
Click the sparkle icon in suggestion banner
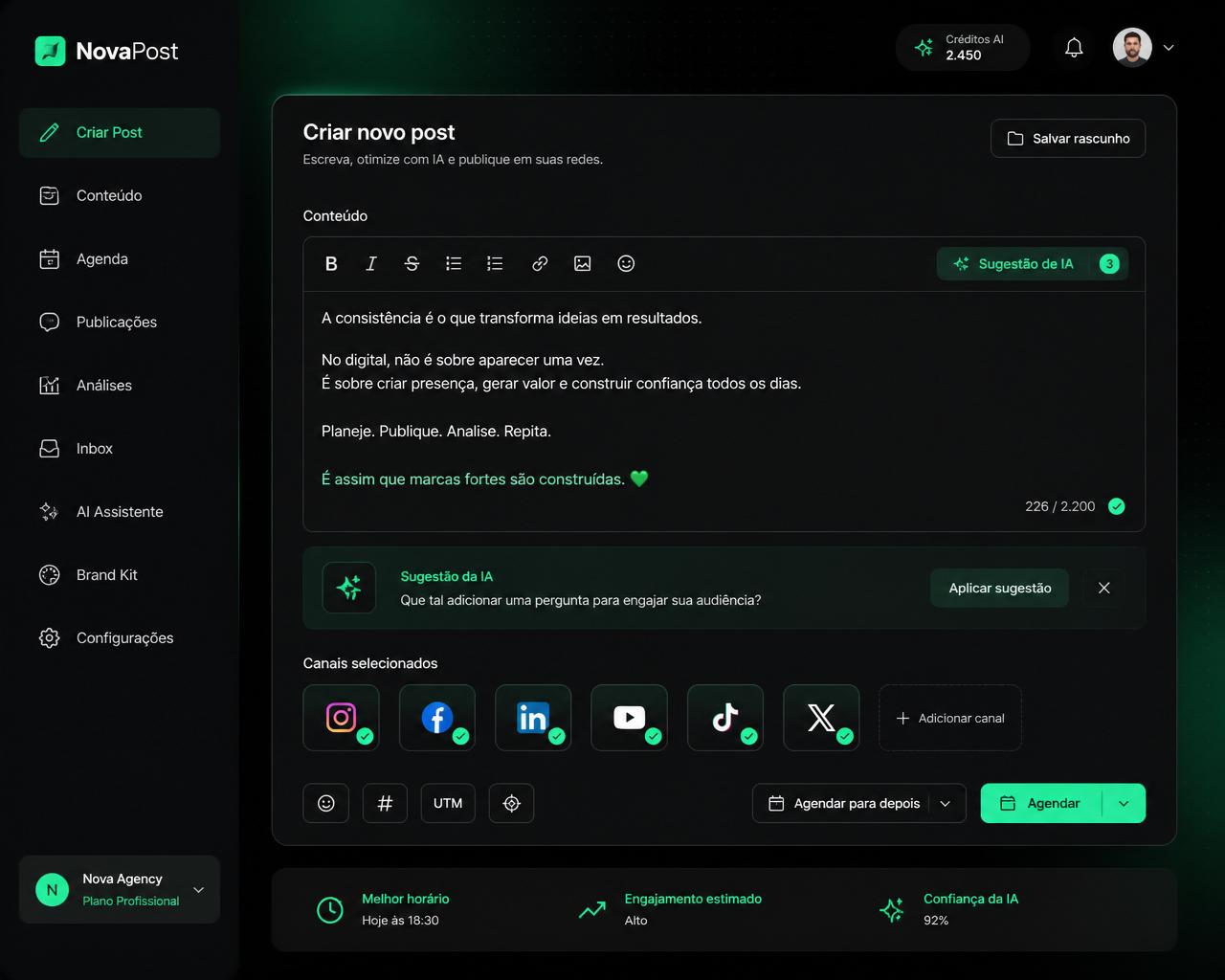pyautogui.click(x=349, y=588)
